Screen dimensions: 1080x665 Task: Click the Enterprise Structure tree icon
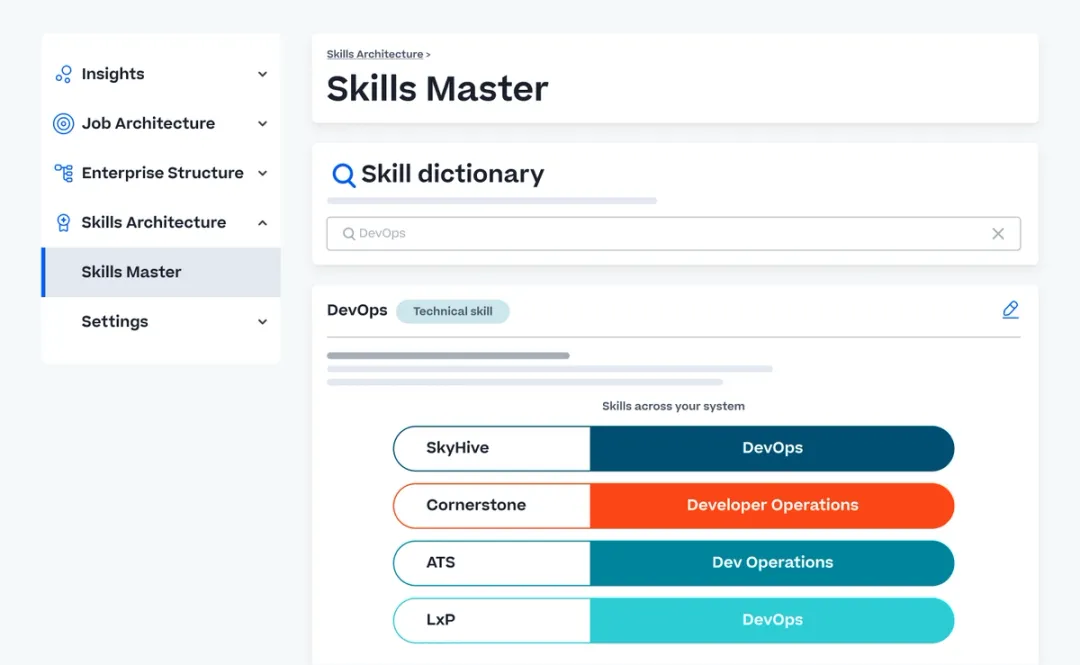63,173
